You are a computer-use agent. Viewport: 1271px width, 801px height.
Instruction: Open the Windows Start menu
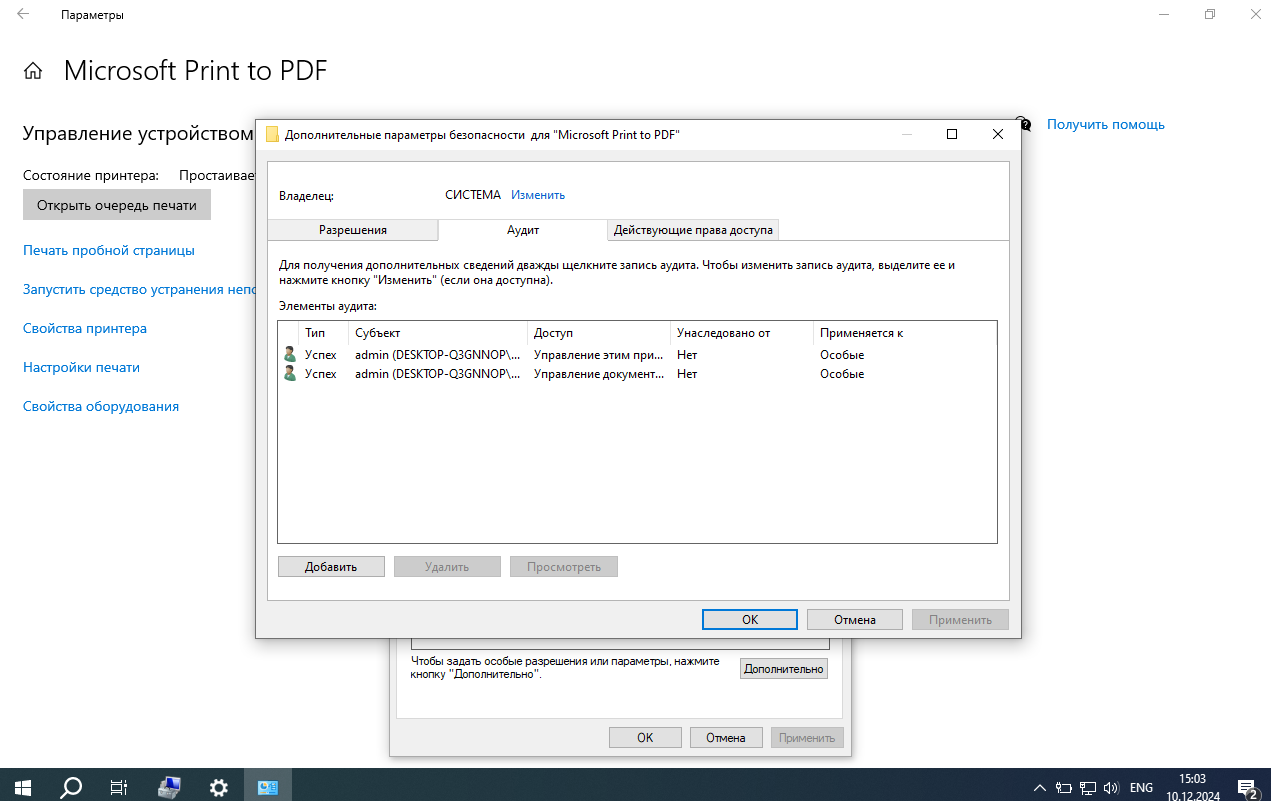click(x=22, y=787)
